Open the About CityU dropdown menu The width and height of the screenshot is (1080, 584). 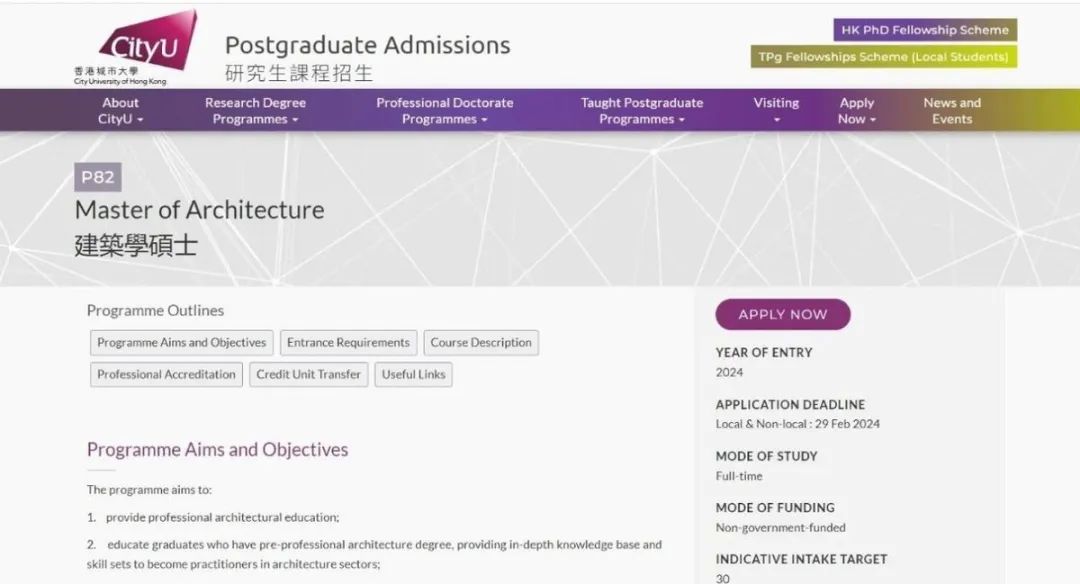(x=120, y=111)
